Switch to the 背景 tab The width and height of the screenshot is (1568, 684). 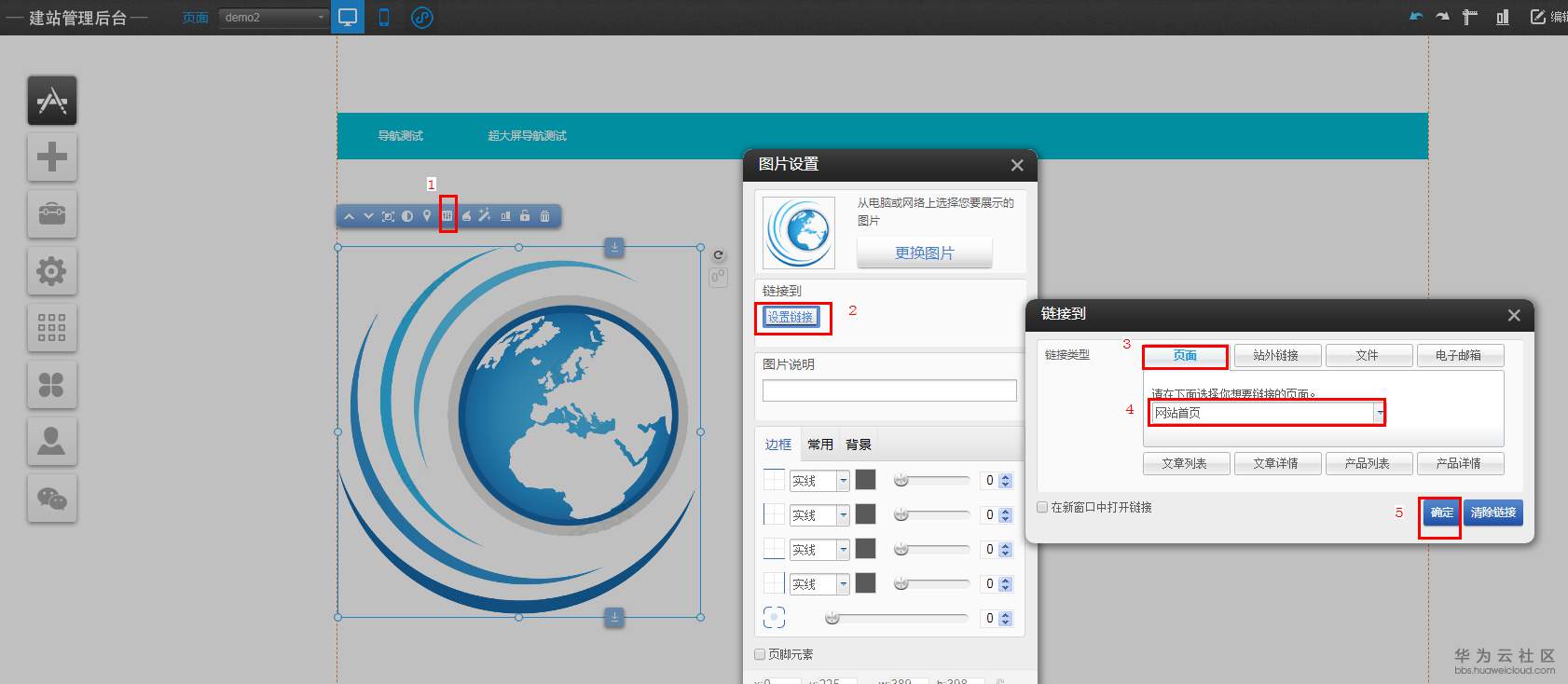click(859, 445)
